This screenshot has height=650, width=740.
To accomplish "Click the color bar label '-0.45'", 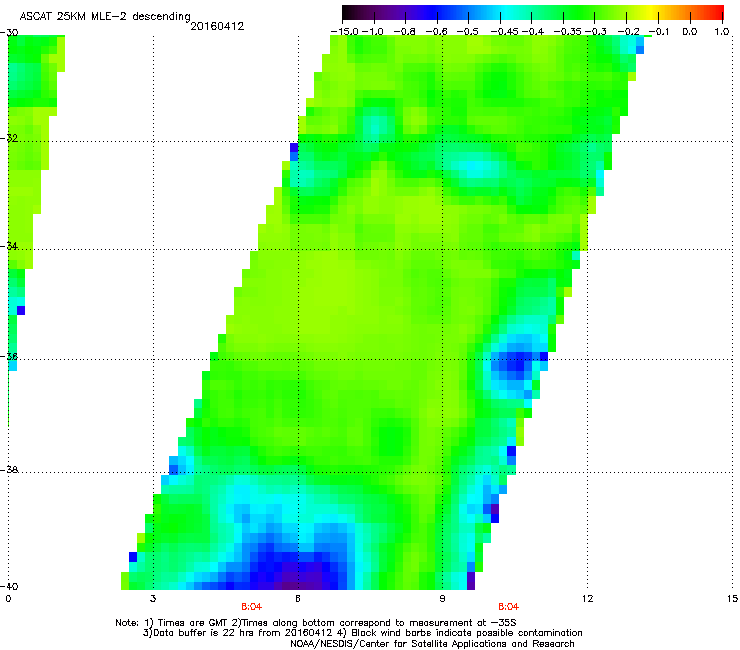I will [x=505, y=32].
